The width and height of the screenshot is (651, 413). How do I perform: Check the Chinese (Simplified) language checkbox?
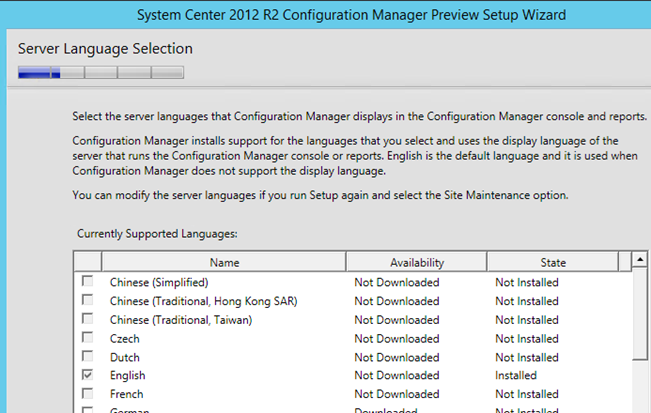88,281
